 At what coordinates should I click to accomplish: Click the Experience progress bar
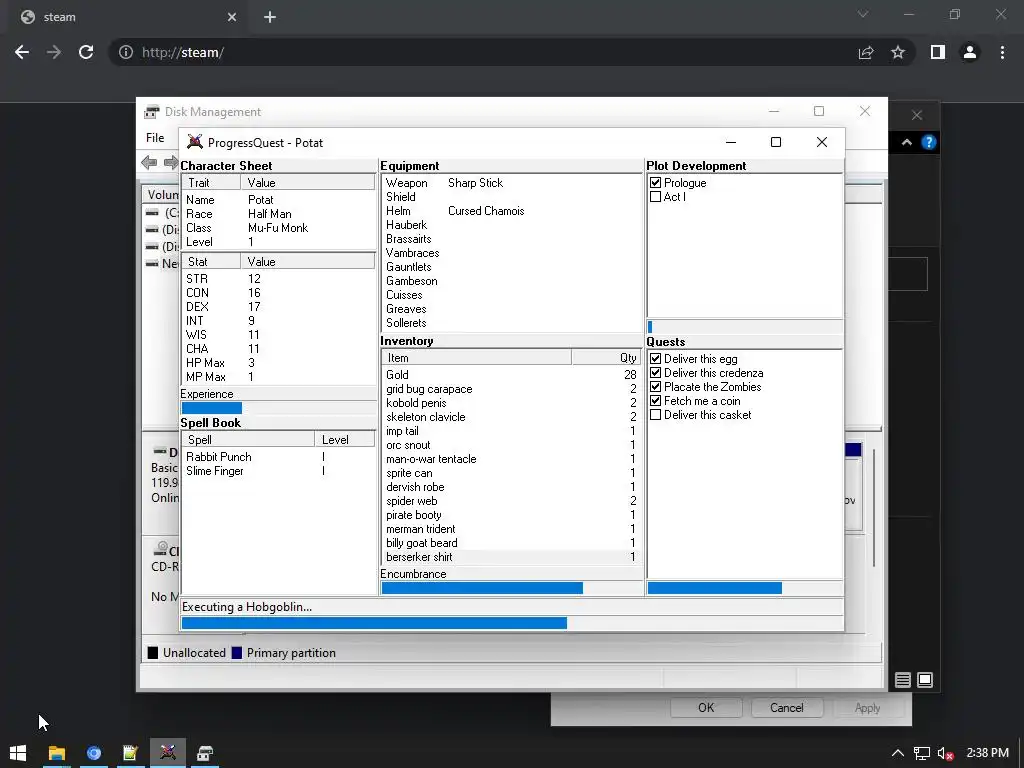(278, 408)
